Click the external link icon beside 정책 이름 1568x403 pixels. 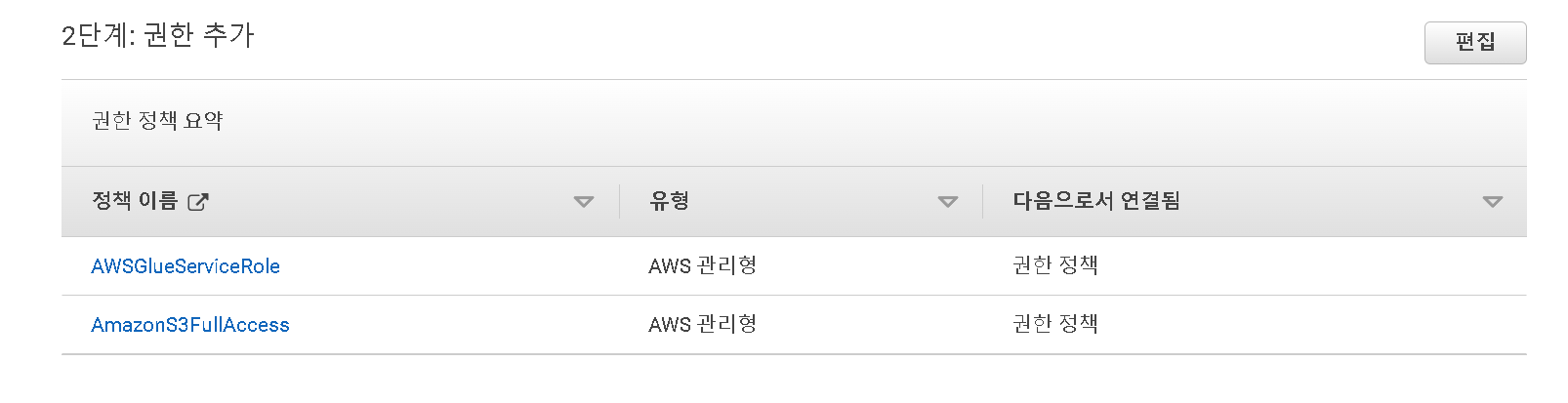197,202
